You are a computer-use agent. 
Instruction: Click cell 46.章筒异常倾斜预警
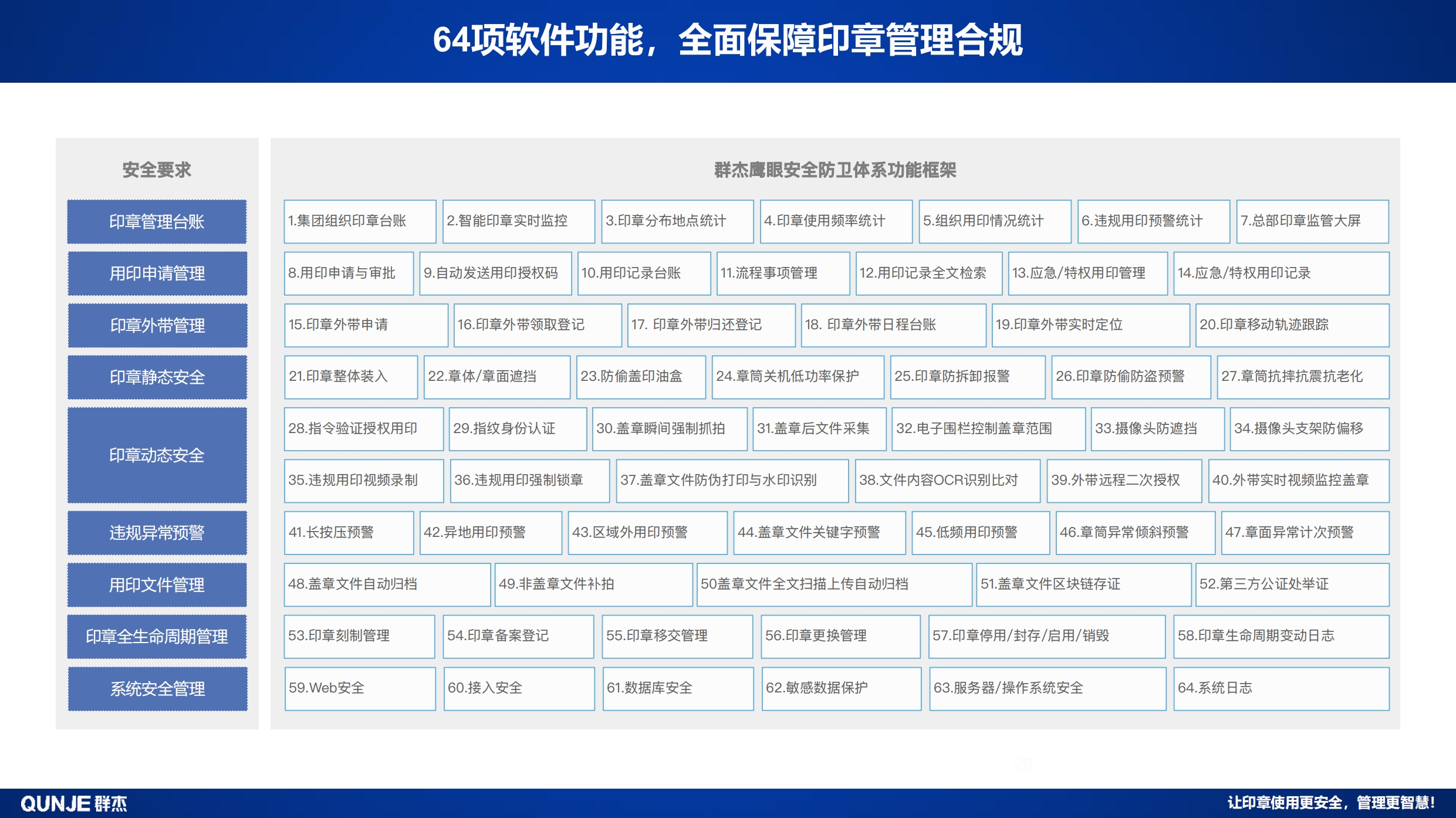[1135, 533]
